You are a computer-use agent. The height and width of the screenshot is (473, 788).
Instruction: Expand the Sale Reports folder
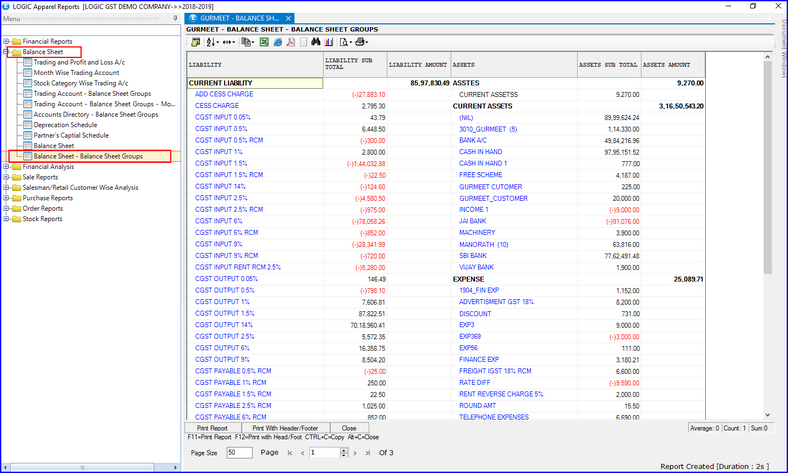pyautogui.click(x=6, y=177)
